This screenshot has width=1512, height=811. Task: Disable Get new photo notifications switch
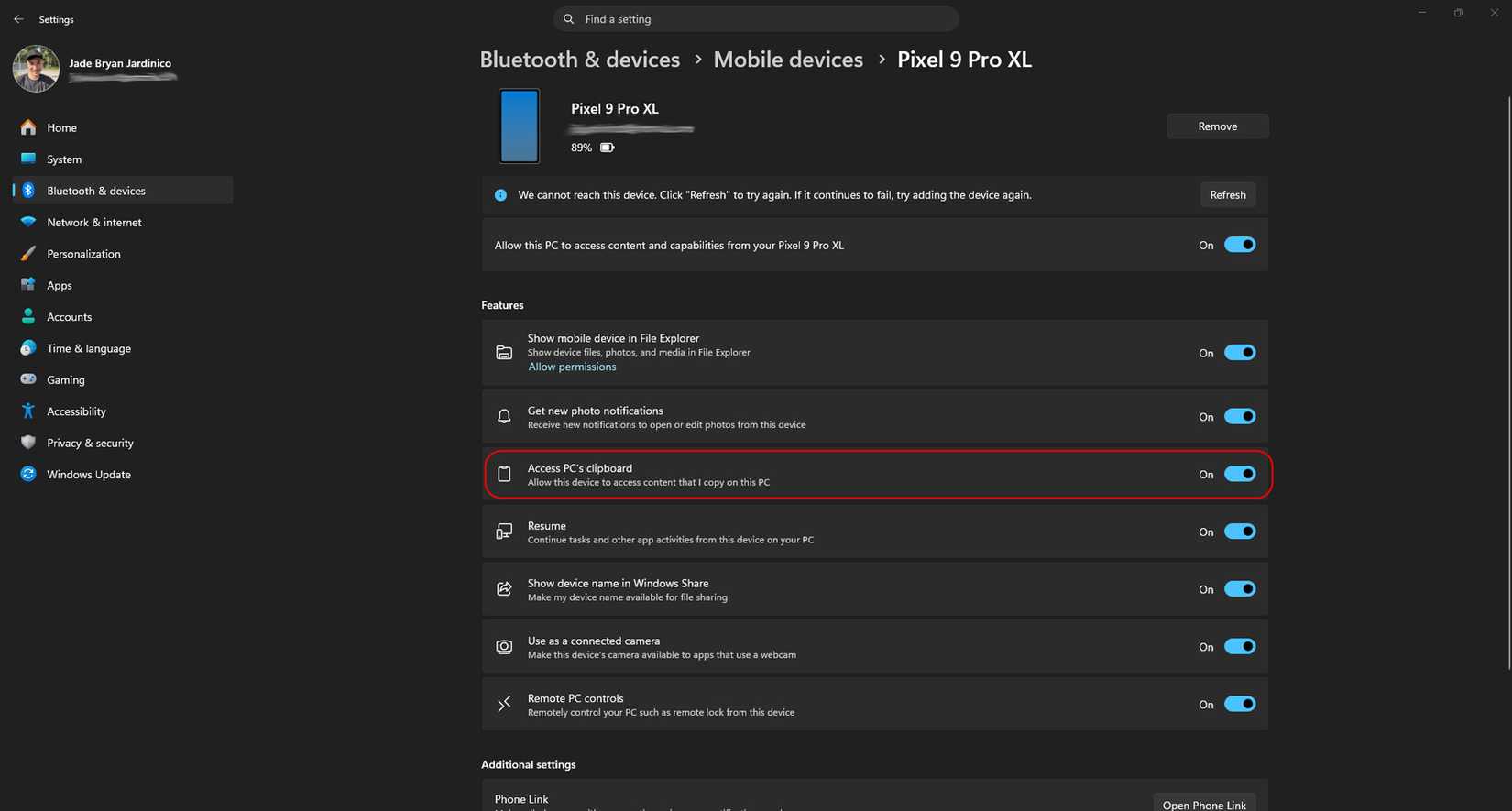coord(1240,416)
